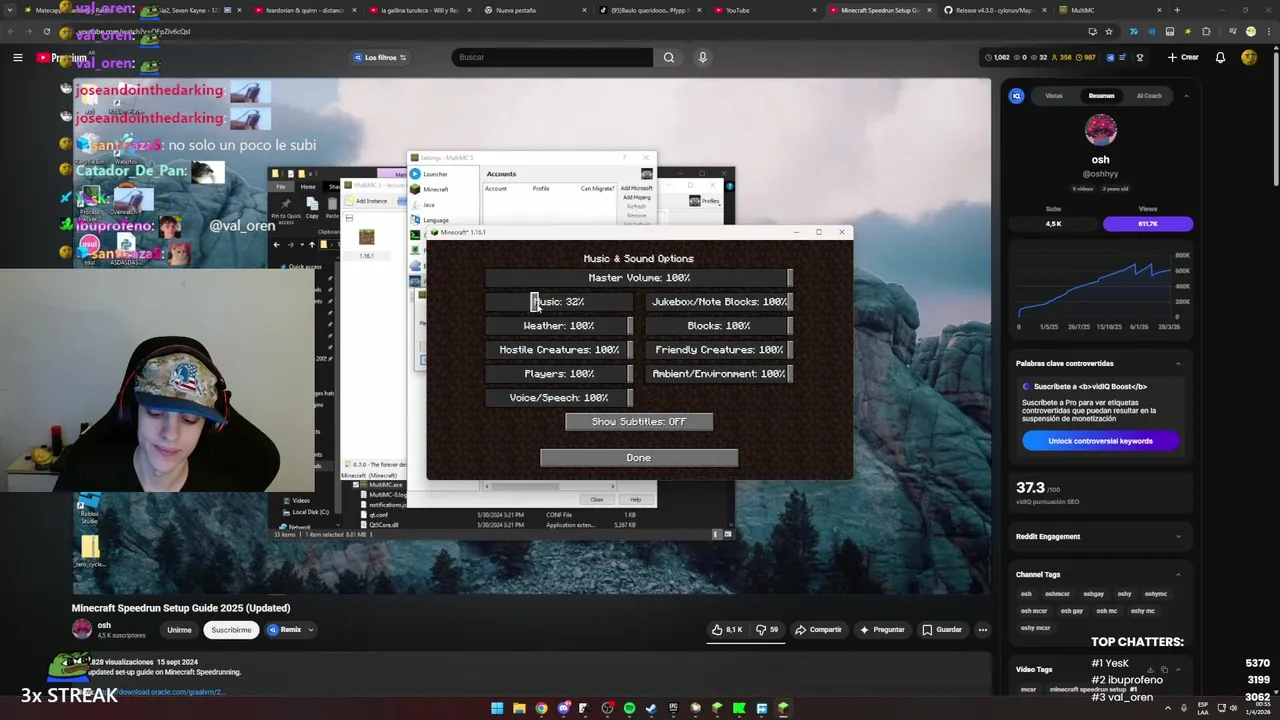Click the Weather 100% volume slider
Image resolution: width=1280 pixels, height=720 pixels.
click(x=559, y=326)
